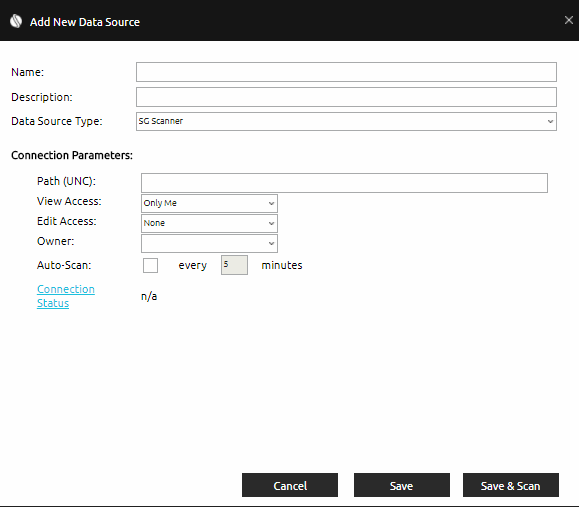The image size is (579, 507).
Task: Click the app logo in title bar
Action: click(x=16, y=21)
